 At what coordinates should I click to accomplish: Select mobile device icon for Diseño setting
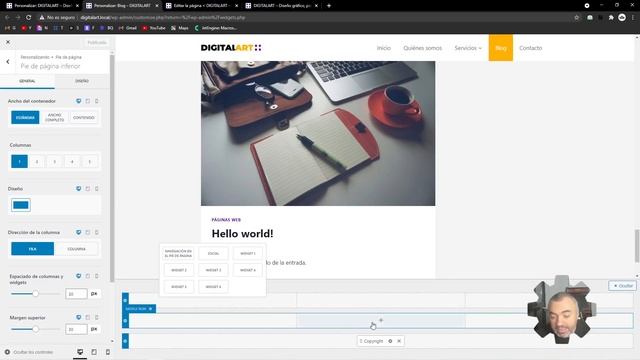pos(97,189)
